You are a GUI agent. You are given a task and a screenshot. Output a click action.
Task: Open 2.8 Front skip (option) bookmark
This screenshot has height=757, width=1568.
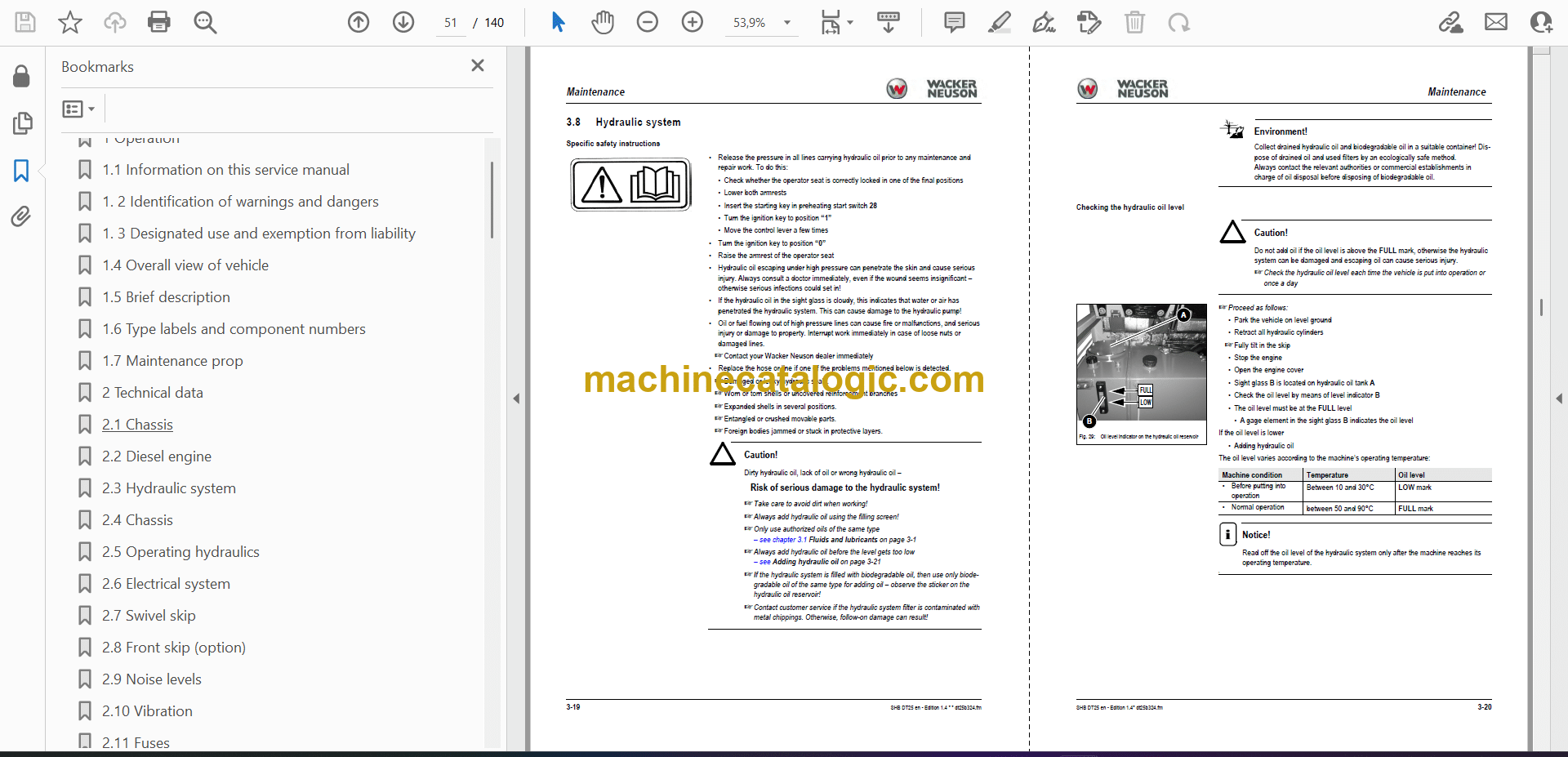pyautogui.click(x=173, y=648)
